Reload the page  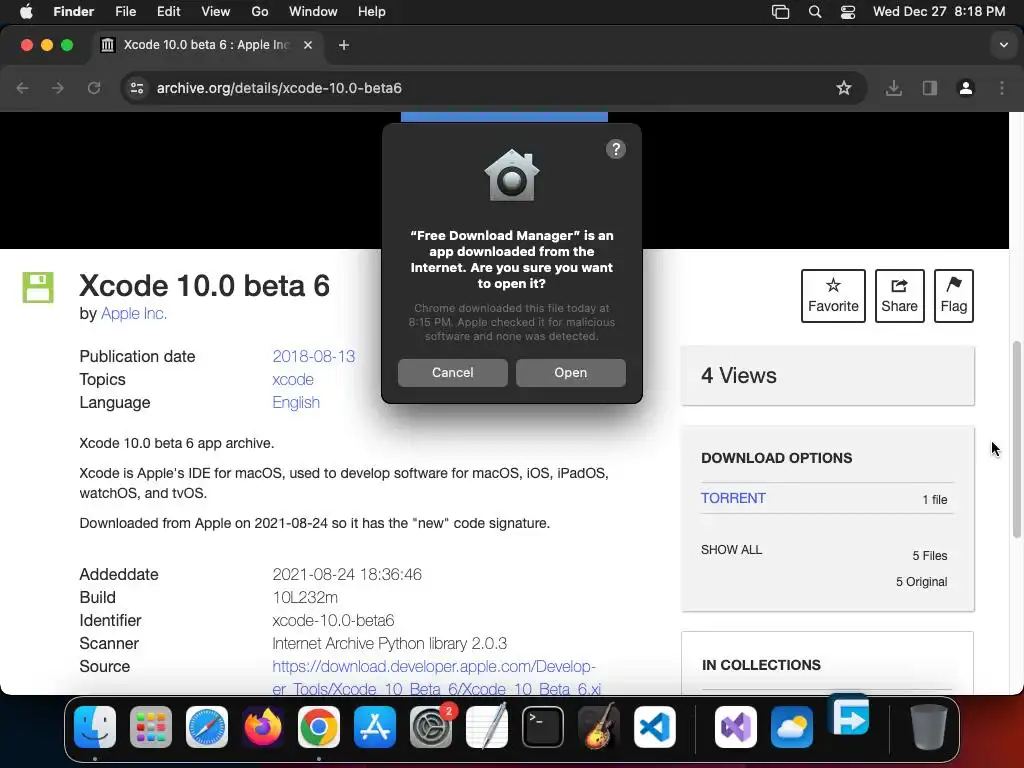94,88
